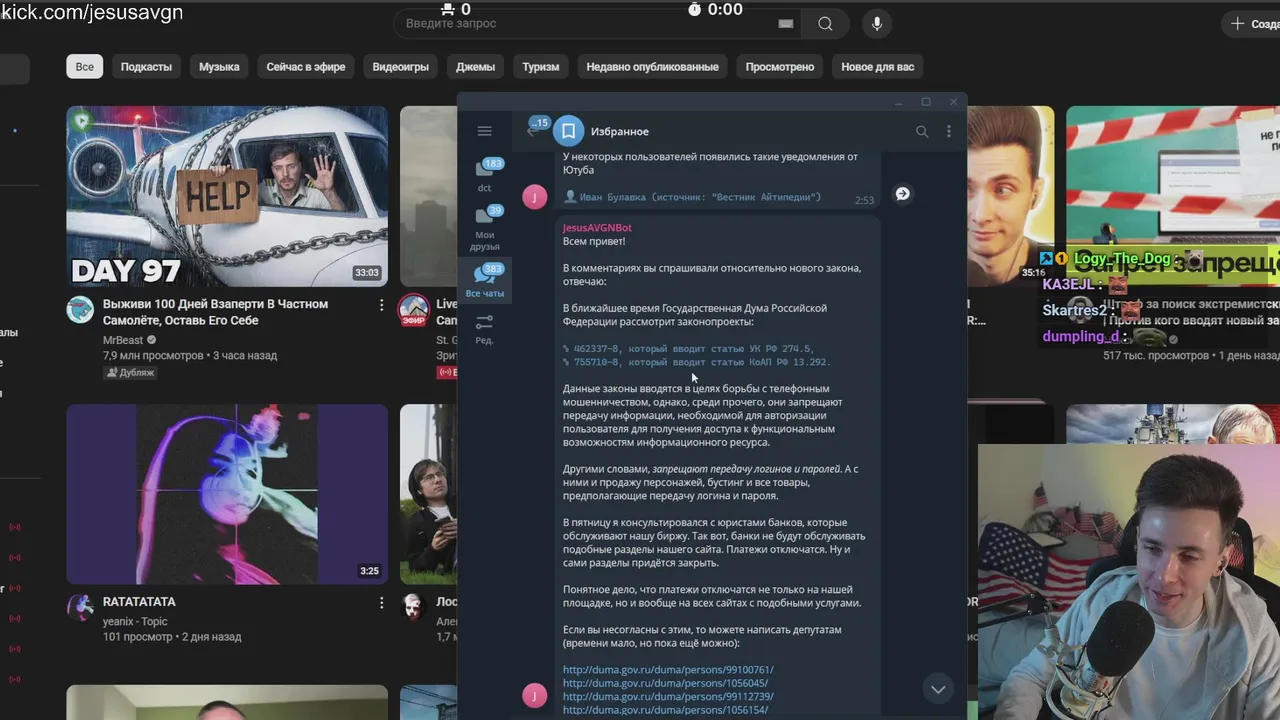Click the back arrow with 15 badge in Telegram
This screenshot has height=720, width=1280.
(536, 129)
